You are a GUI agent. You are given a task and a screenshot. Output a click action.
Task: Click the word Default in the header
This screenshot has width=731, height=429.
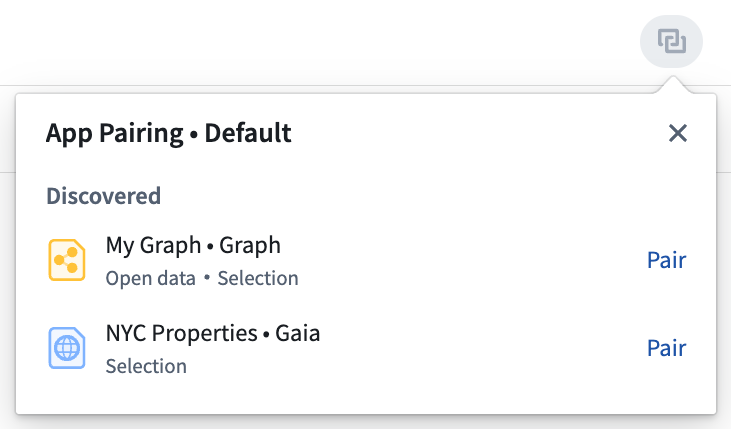click(248, 133)
